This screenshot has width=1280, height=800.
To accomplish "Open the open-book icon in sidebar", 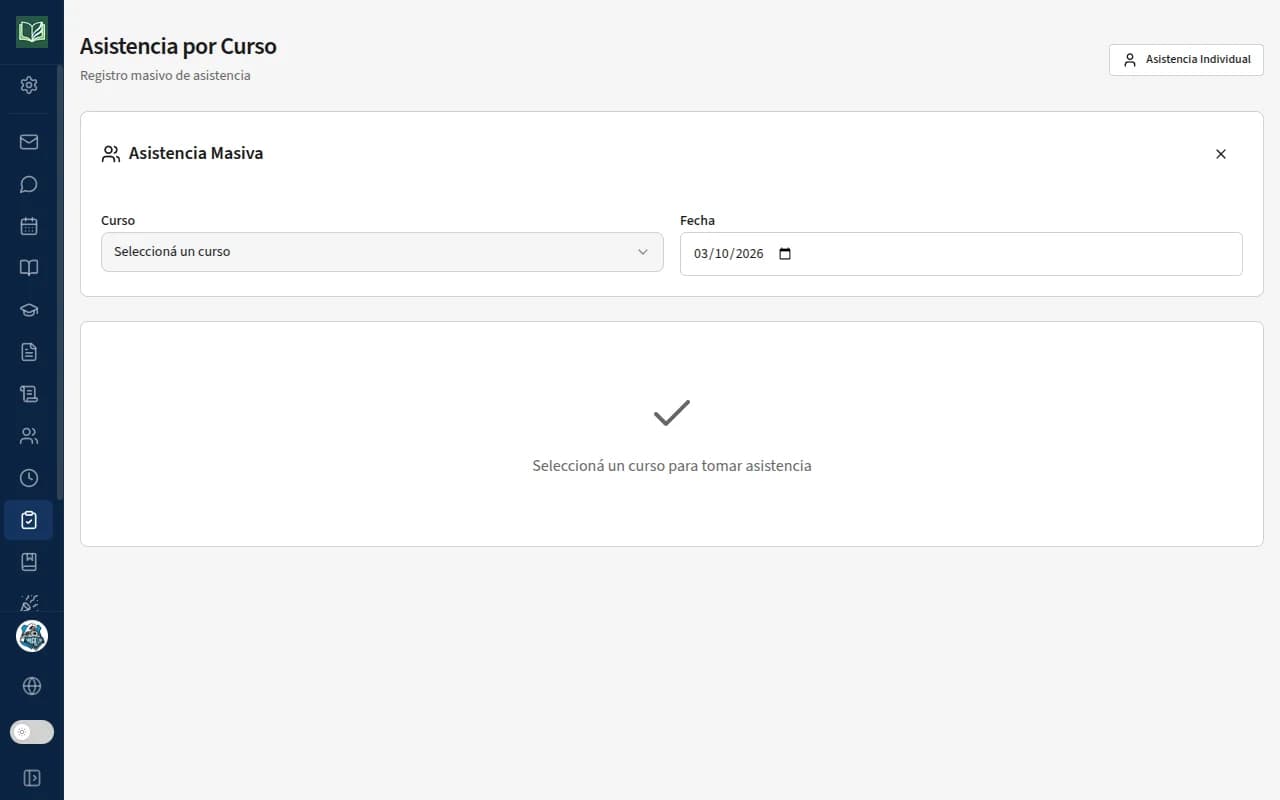I will click(29, 268).
